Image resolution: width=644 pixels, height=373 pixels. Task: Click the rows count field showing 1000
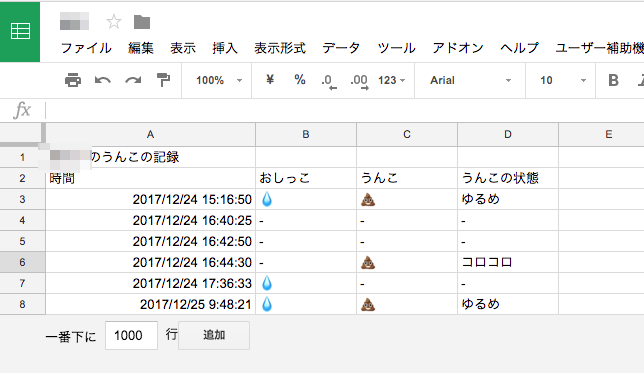(x=131, y=335)
